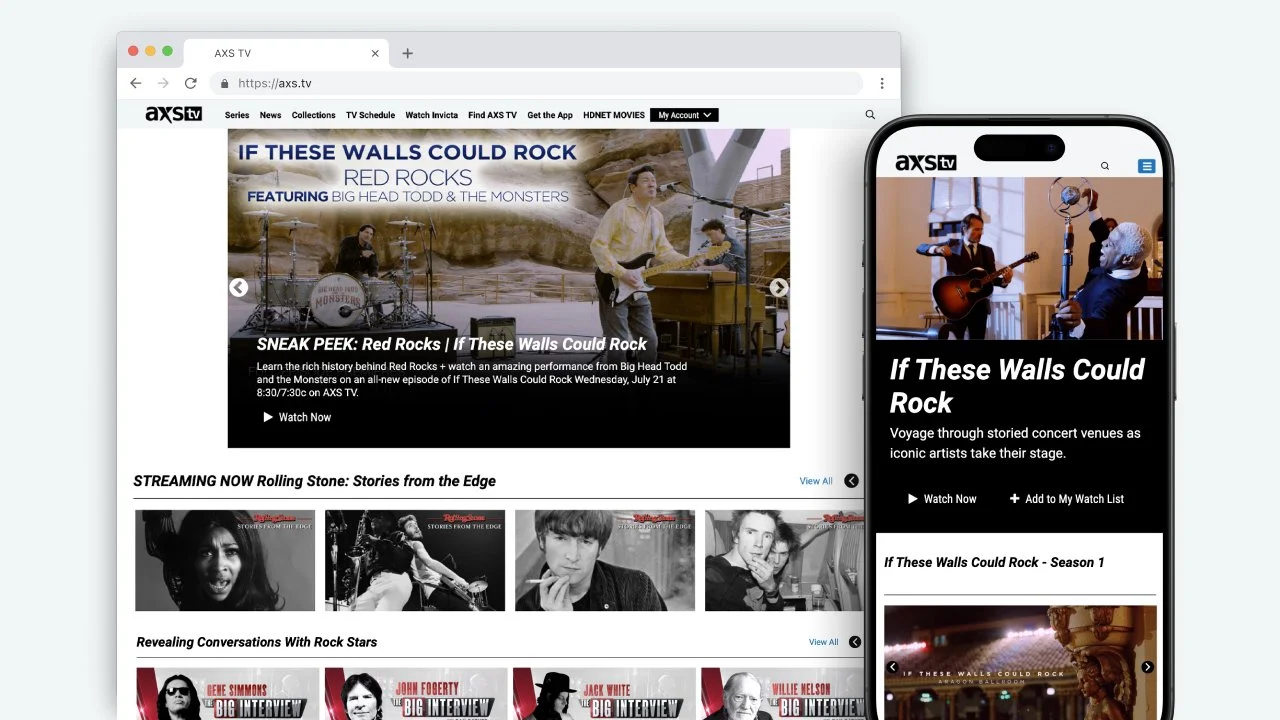
Task: Open the search icon in the navigation bar
Action: click(869, 114)
